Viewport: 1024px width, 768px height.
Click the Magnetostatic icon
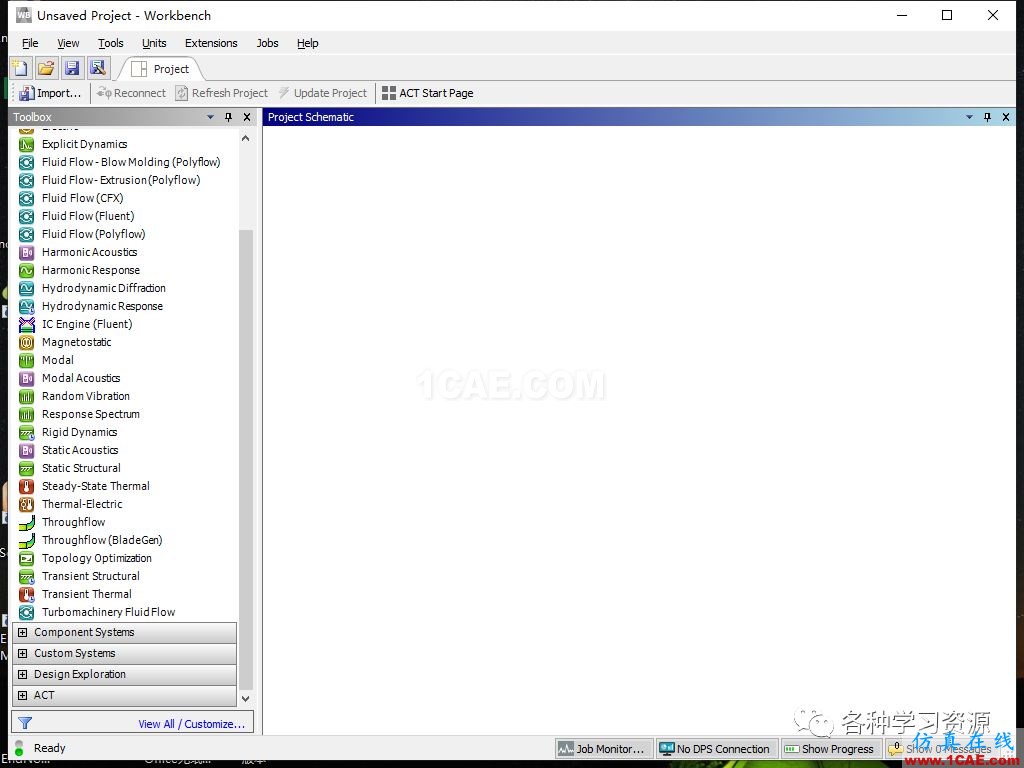[26, 342]
